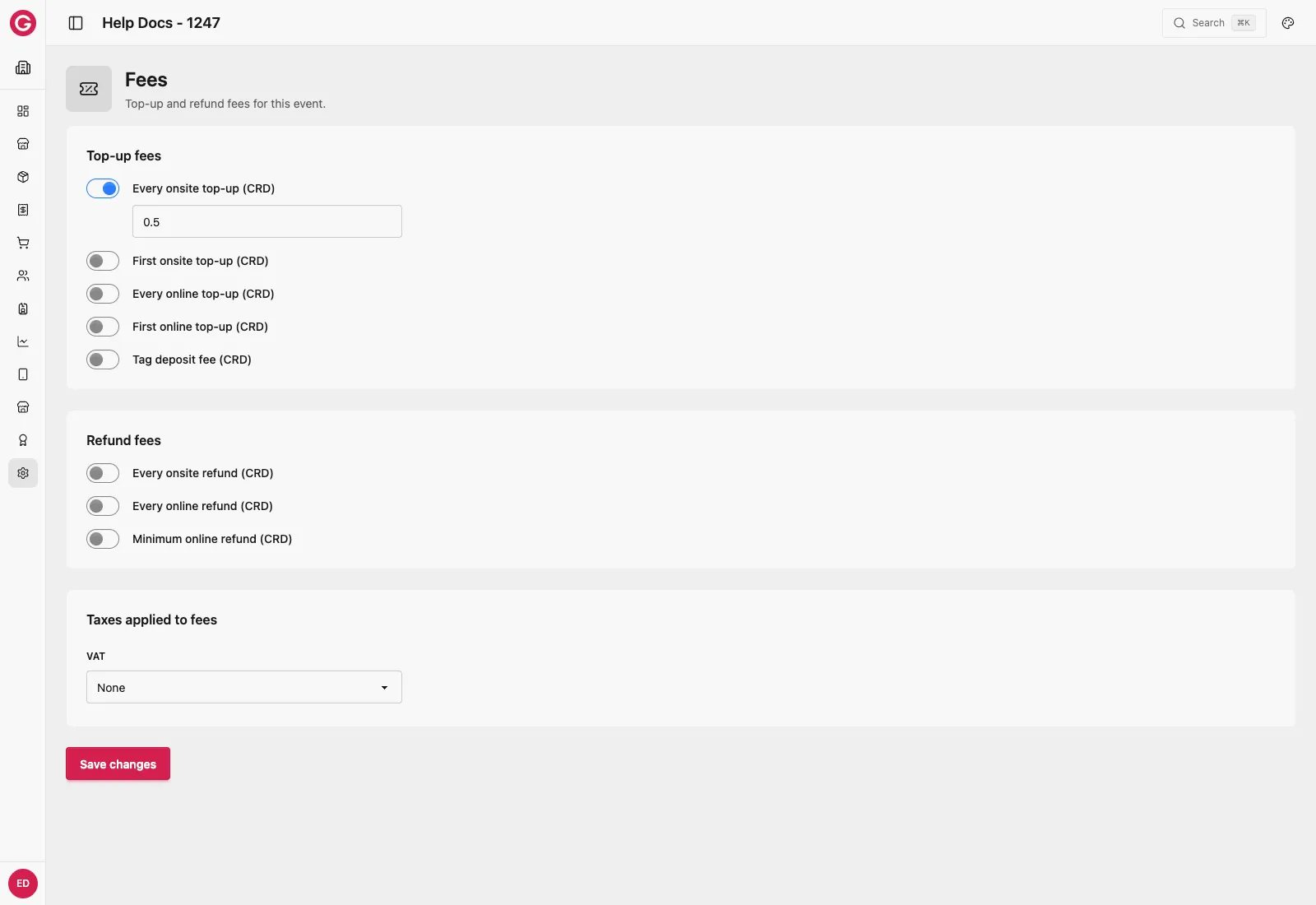Viewport: 1316px width, 905px height.
Task: Click the Top-up and refund fees subtitle
Action: coord(225,104)
